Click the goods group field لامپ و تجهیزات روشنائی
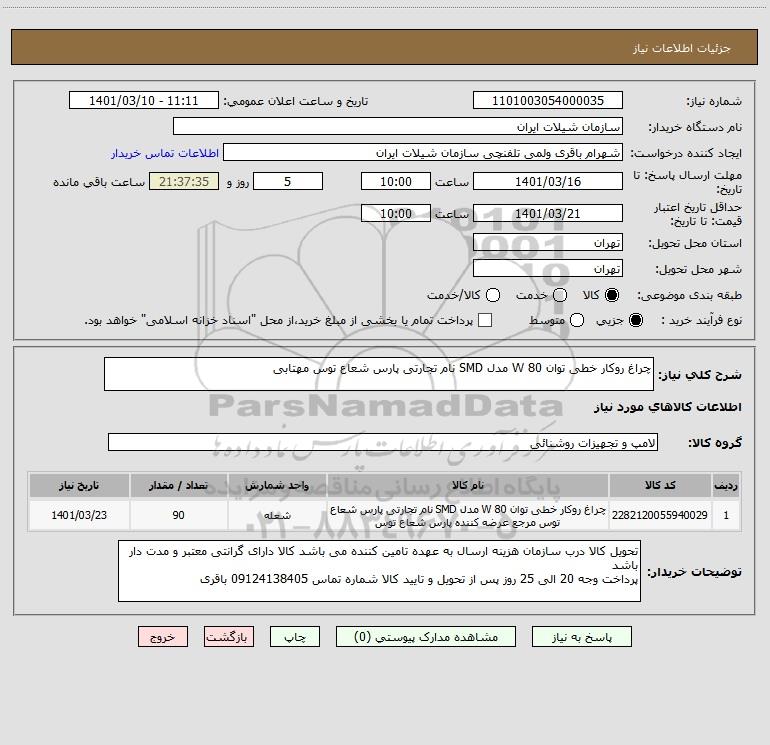Screen dimensions: 770x745 383,442
